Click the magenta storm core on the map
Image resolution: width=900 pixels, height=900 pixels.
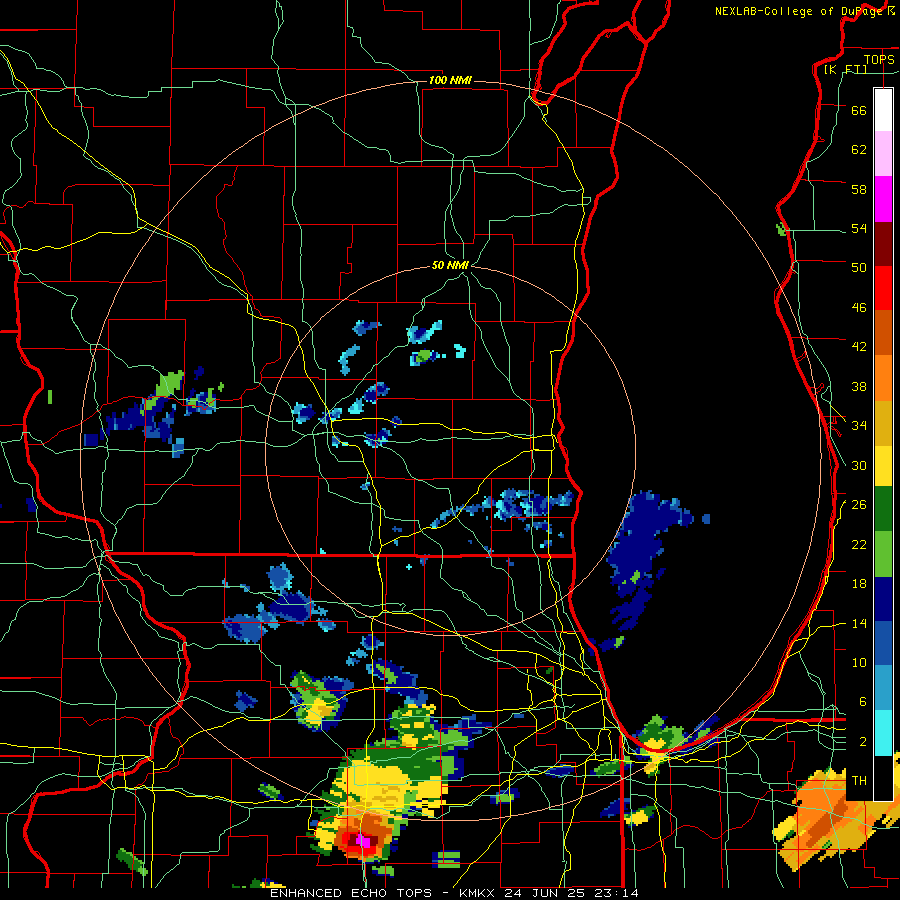point(364,840)
